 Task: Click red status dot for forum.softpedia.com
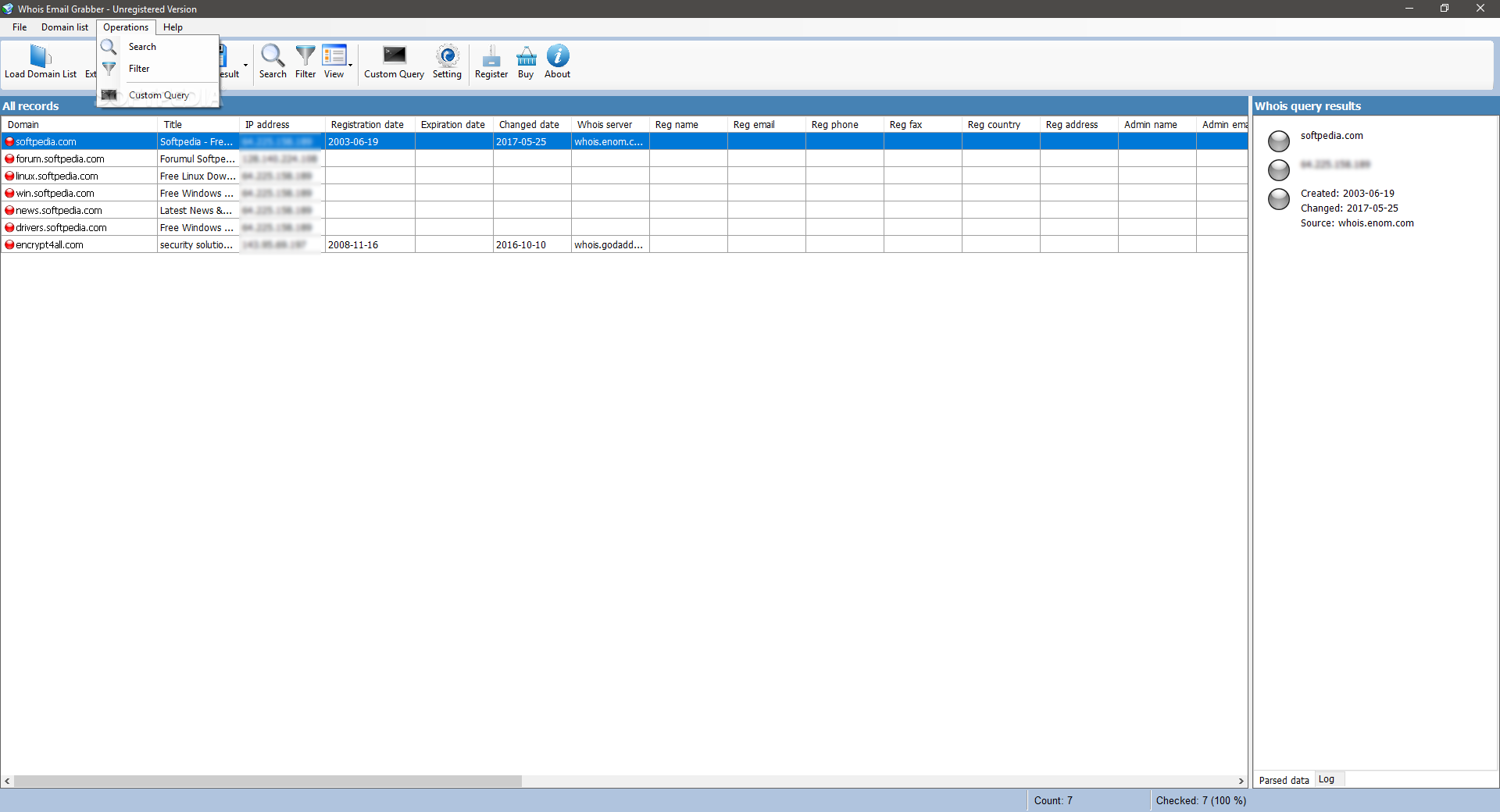(9, 159)
